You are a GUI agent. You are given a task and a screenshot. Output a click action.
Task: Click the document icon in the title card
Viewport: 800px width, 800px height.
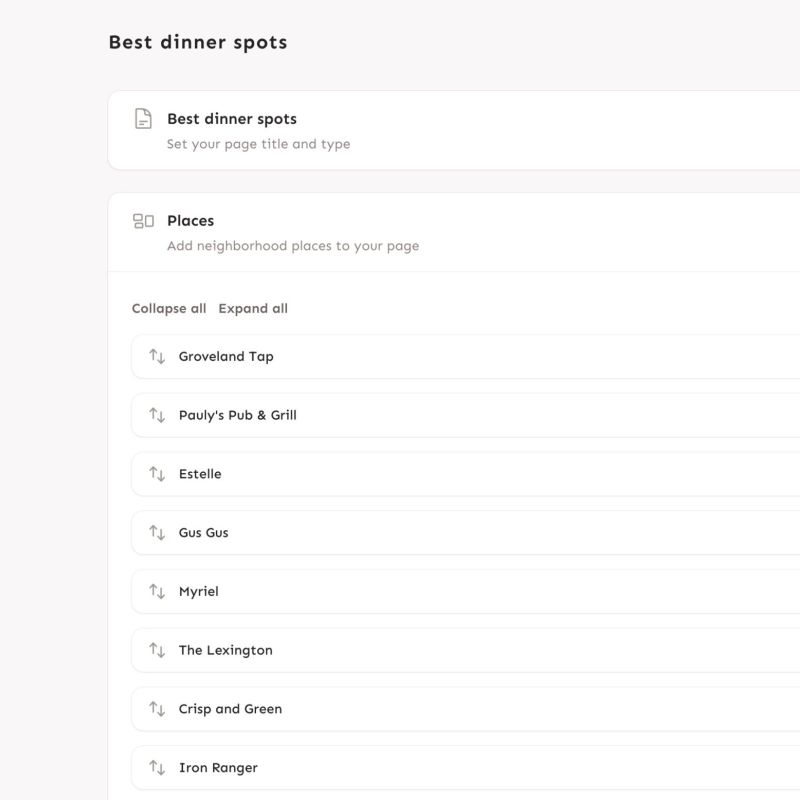[x=143, y=118]
